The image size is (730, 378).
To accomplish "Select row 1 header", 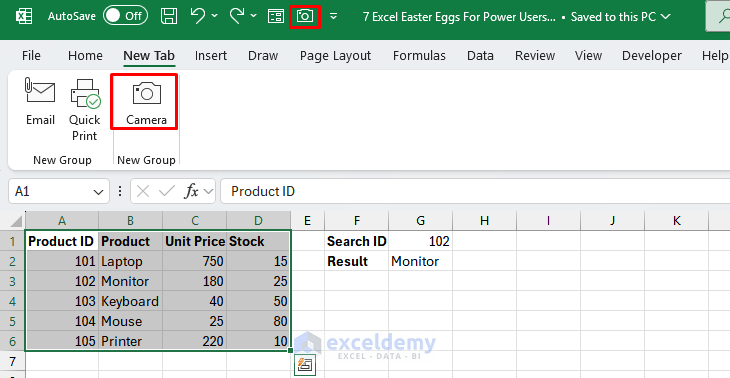I will click(x=13, y=242).
